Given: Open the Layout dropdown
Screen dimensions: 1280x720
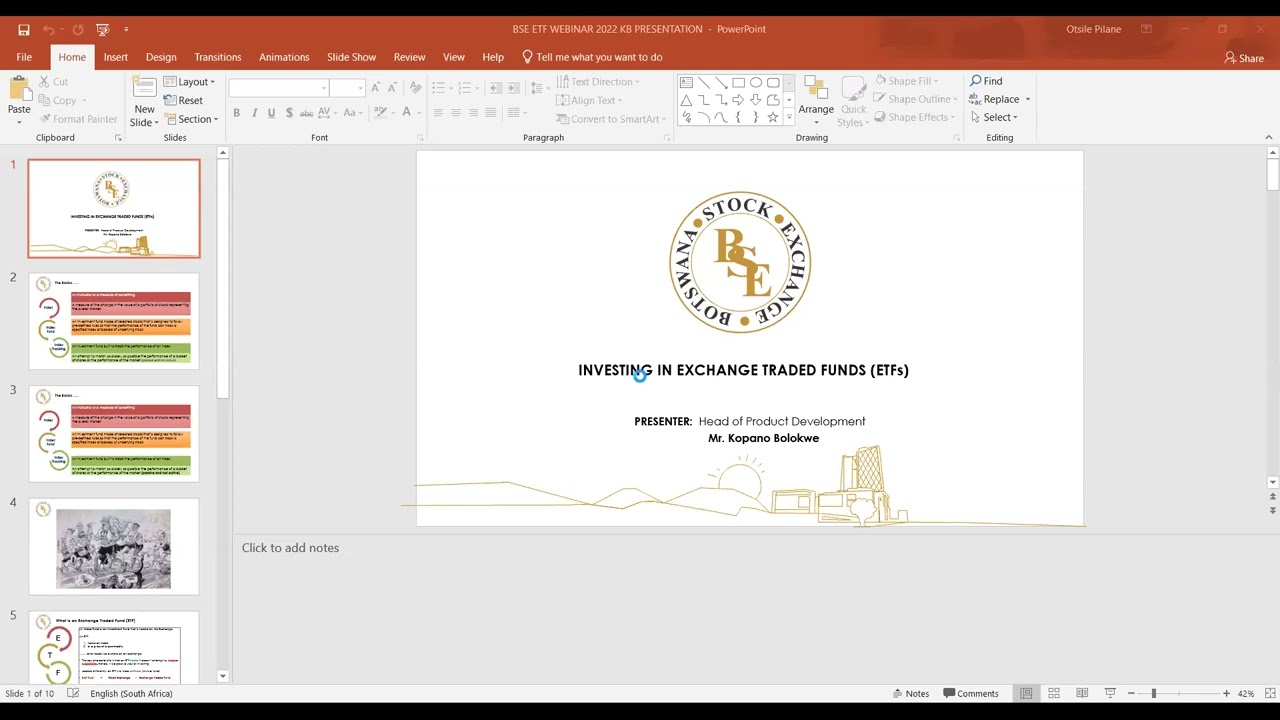Looking at the screenshot, I should tap(190, 82).
